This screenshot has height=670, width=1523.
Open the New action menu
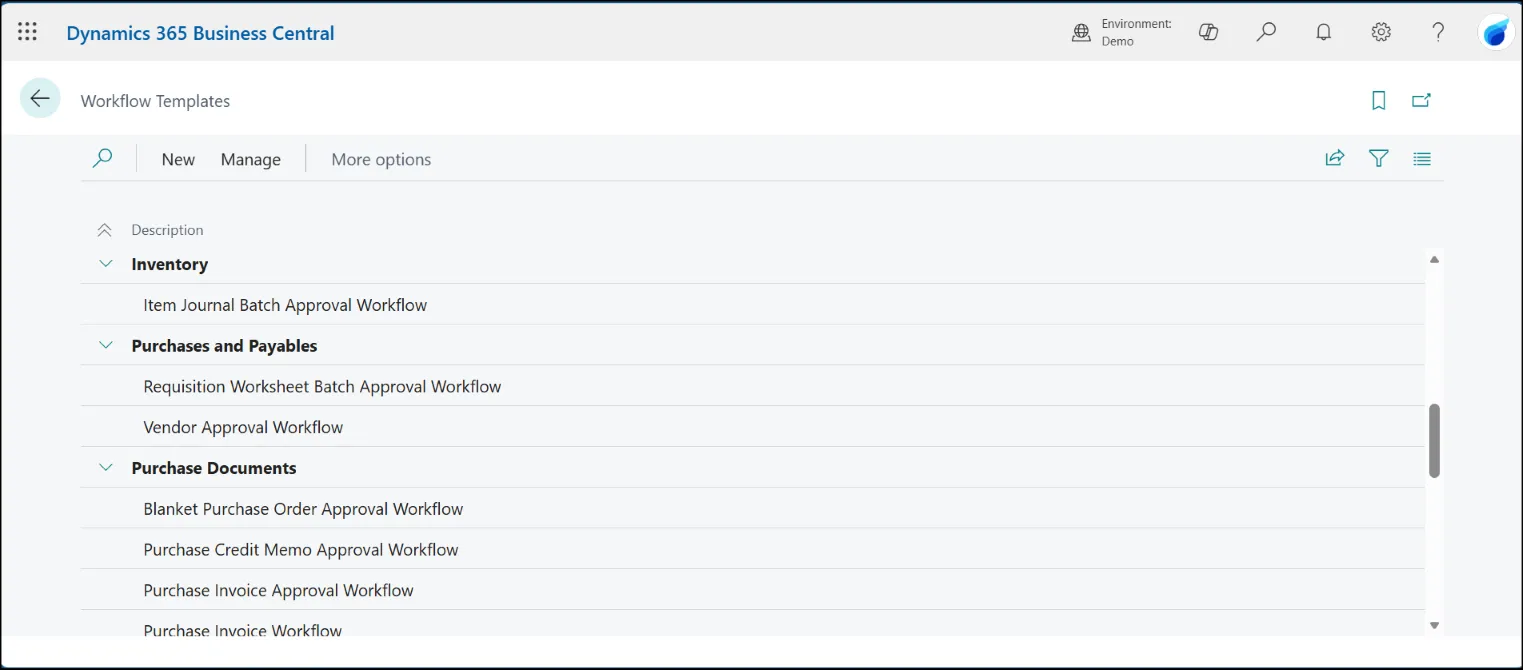(178, 159)
